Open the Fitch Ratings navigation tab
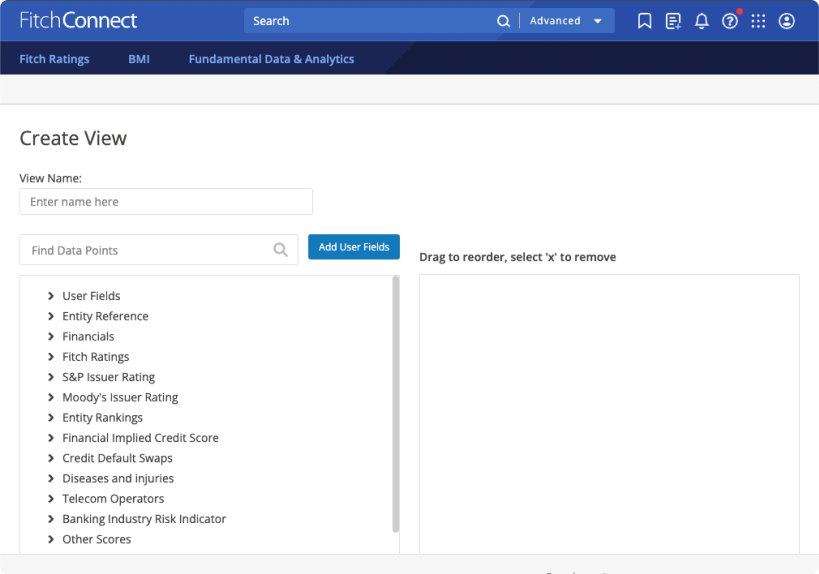 [x=54, y=59]
